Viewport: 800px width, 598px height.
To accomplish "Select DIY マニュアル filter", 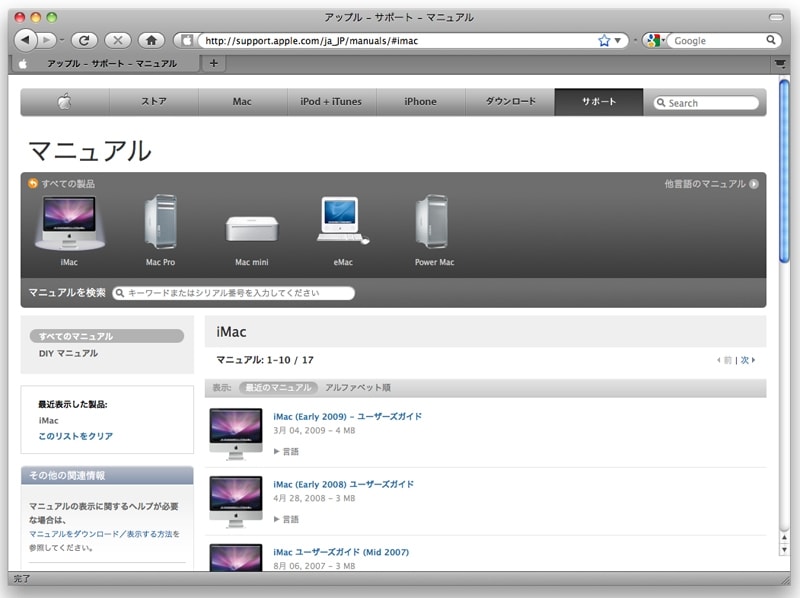I will point(68,353).
